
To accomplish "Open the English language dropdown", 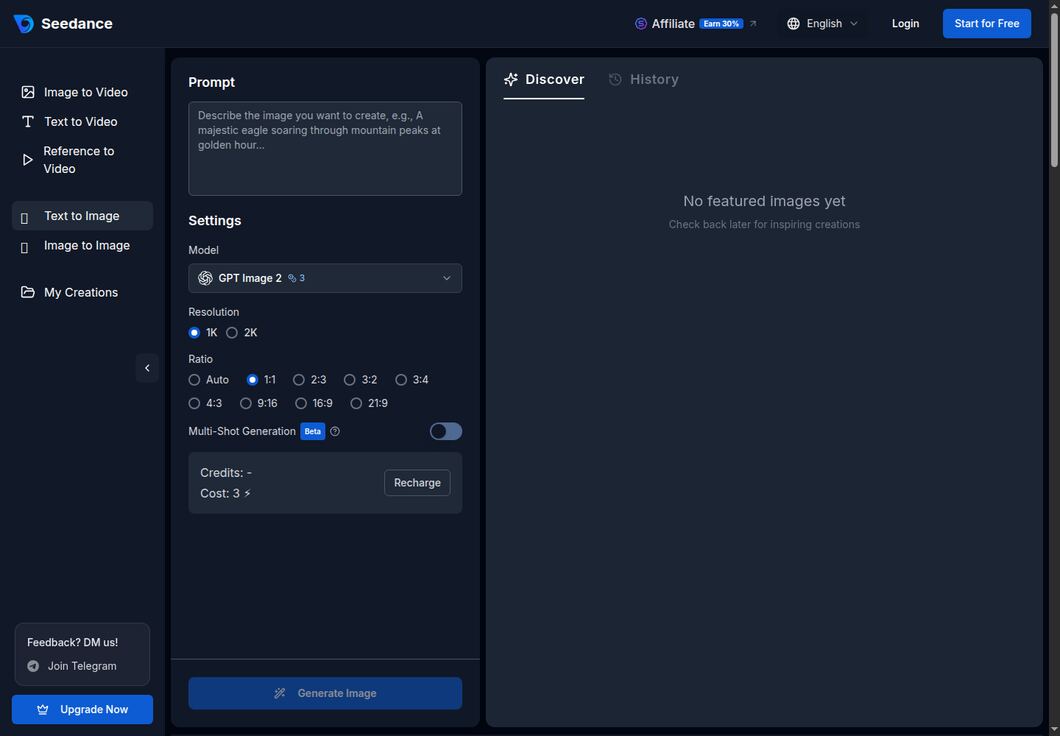I will [823, 24].
